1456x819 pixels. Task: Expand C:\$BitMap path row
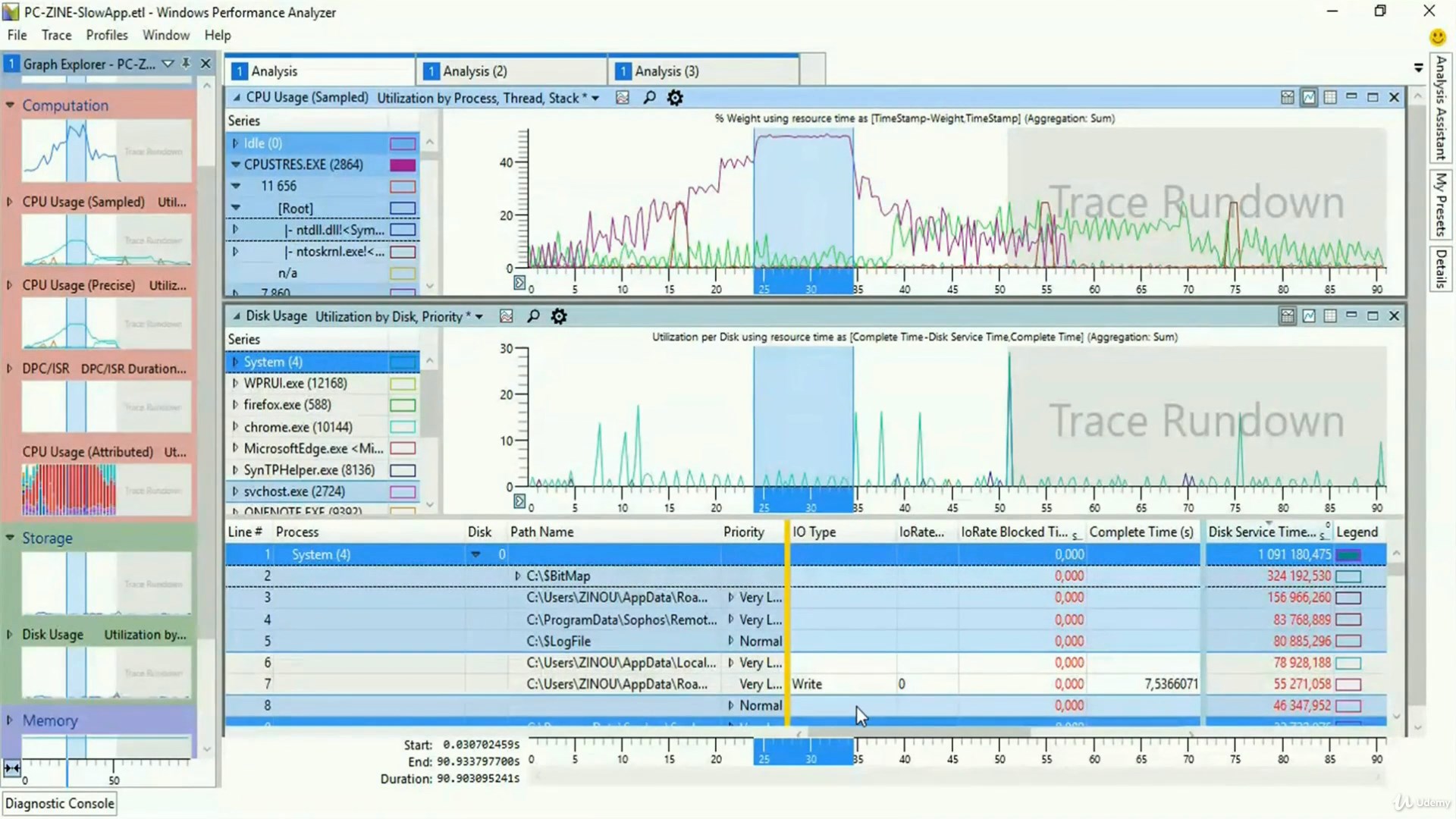518,576
